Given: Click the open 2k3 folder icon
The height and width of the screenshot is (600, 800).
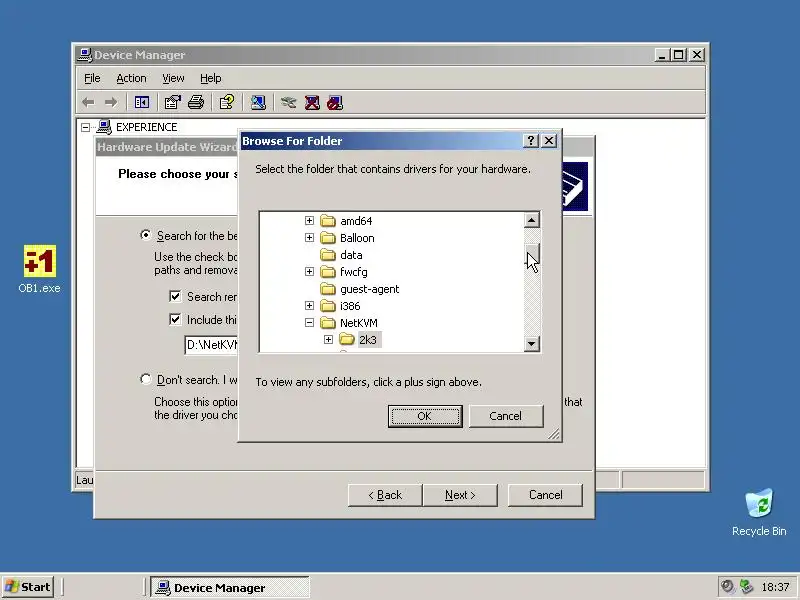Looking at the screenshot, I should [x=347, y=339].
